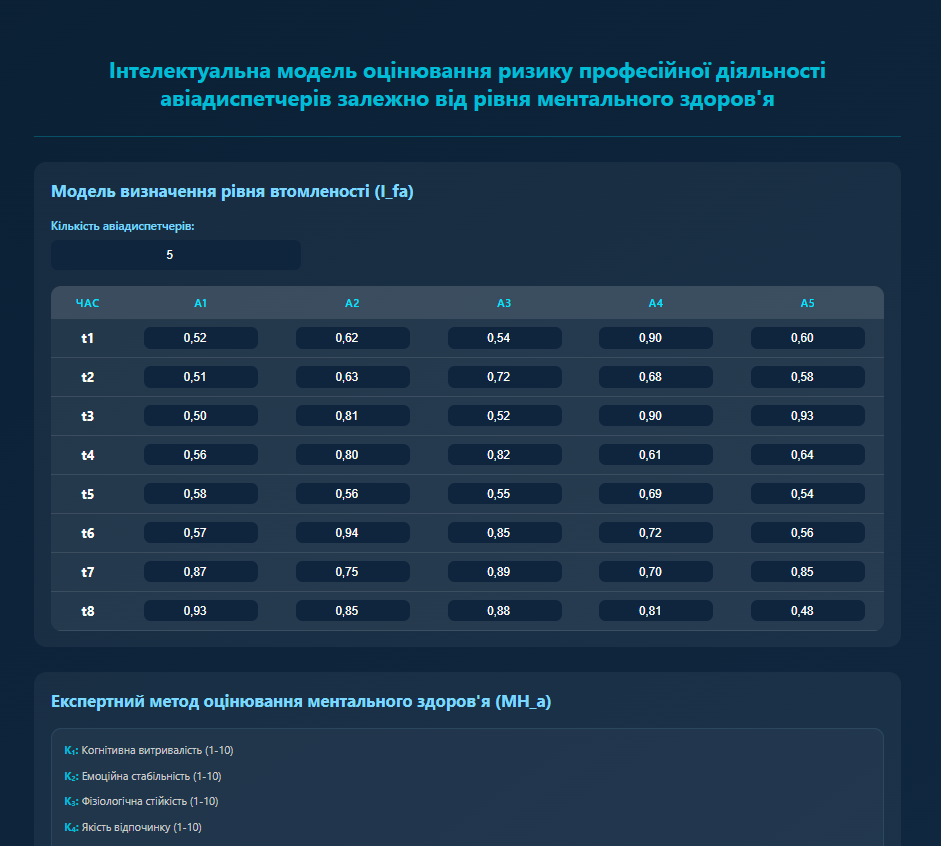Click the K₂ Емоційна стабільність line
Screen dimensions: 941x846
coord(143,776)
